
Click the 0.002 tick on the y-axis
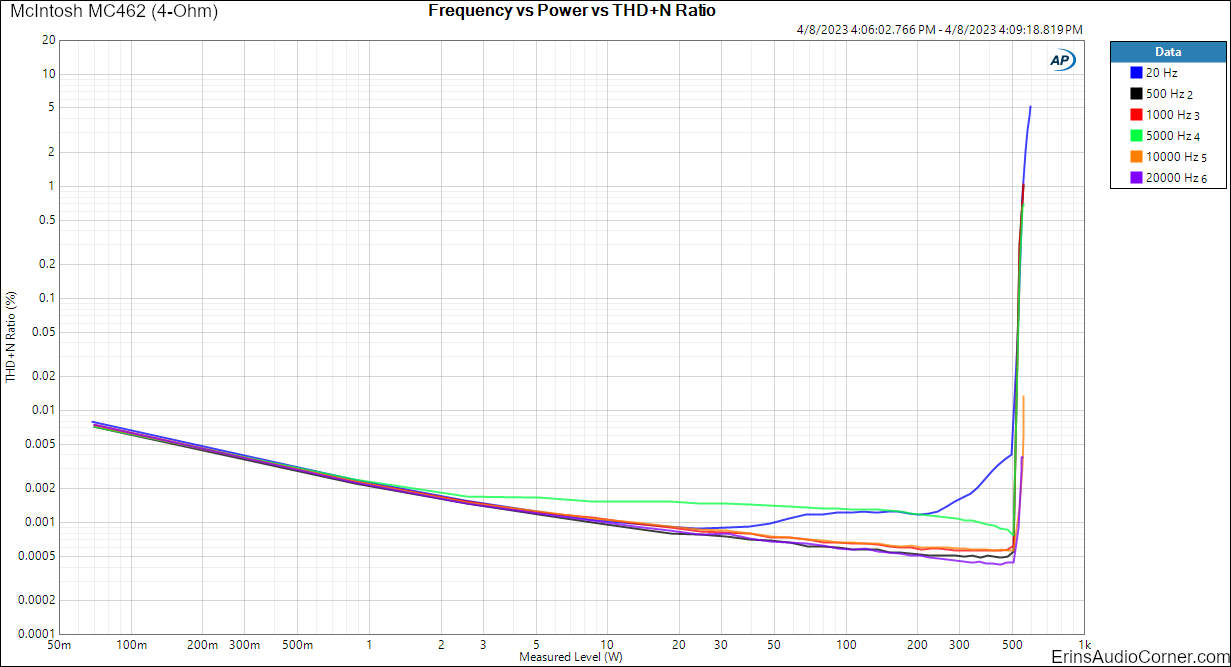coord(41,488)
